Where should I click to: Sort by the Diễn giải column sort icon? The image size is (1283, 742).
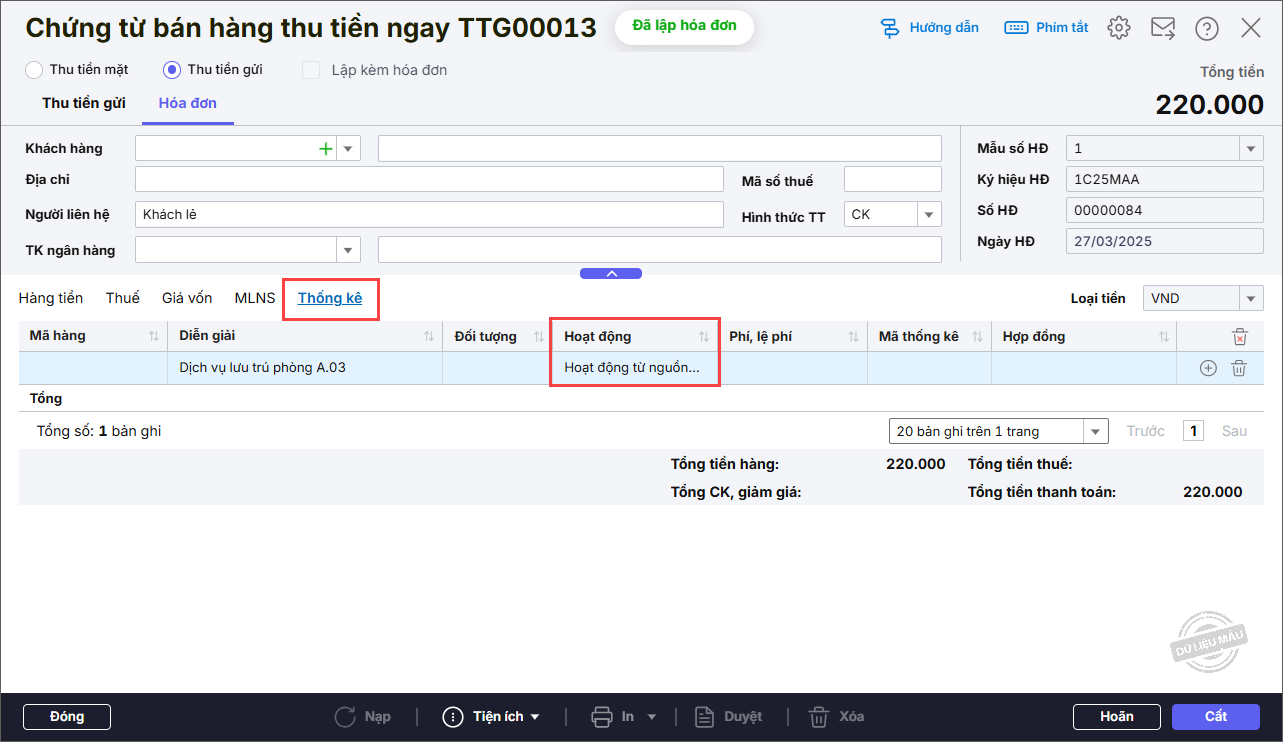pyautogui.click(x=429, y=337)
